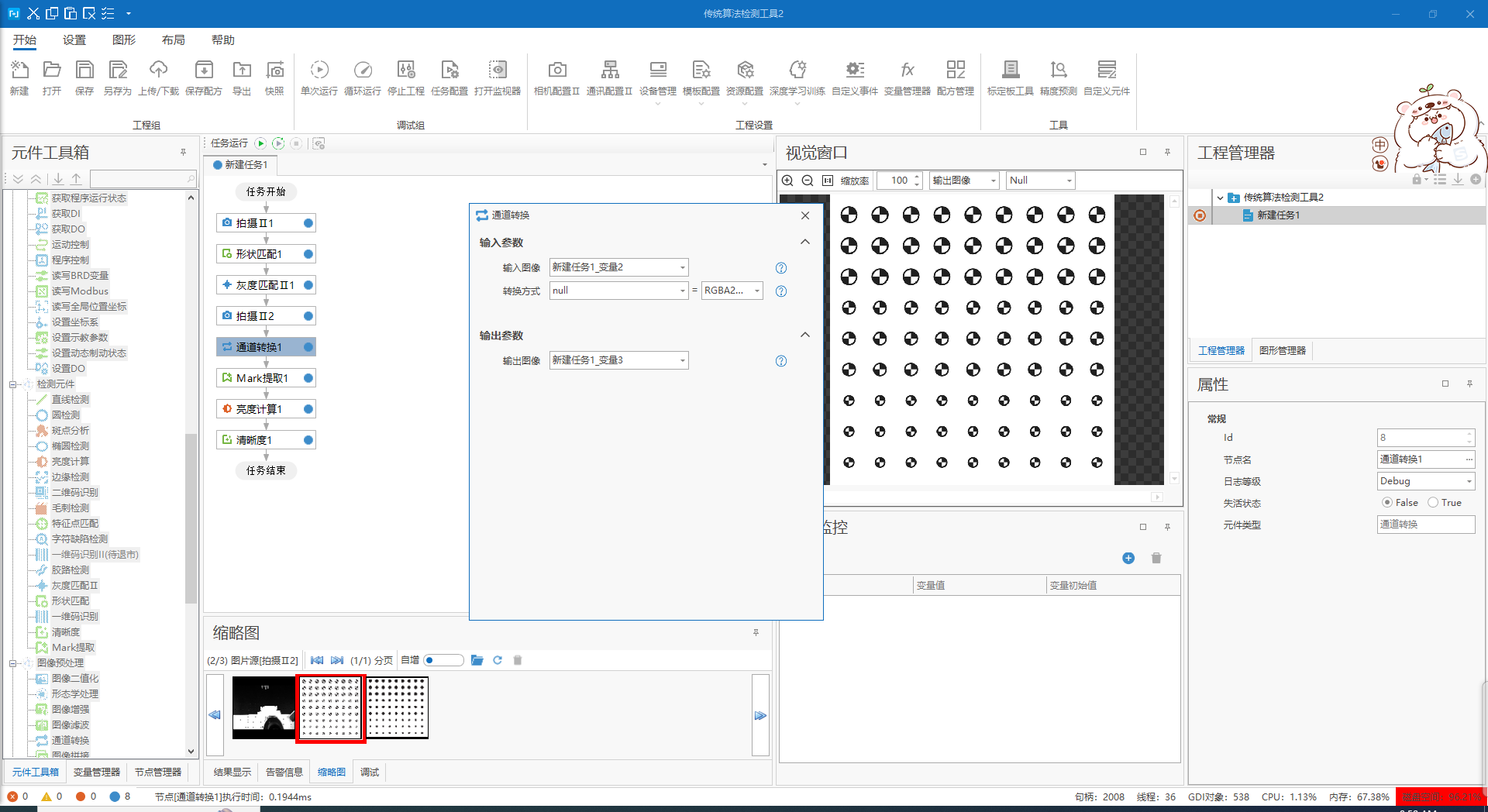Collapse the 输入参数 section
This screenshot has height=812, width=1488.
tap(805, 242)
